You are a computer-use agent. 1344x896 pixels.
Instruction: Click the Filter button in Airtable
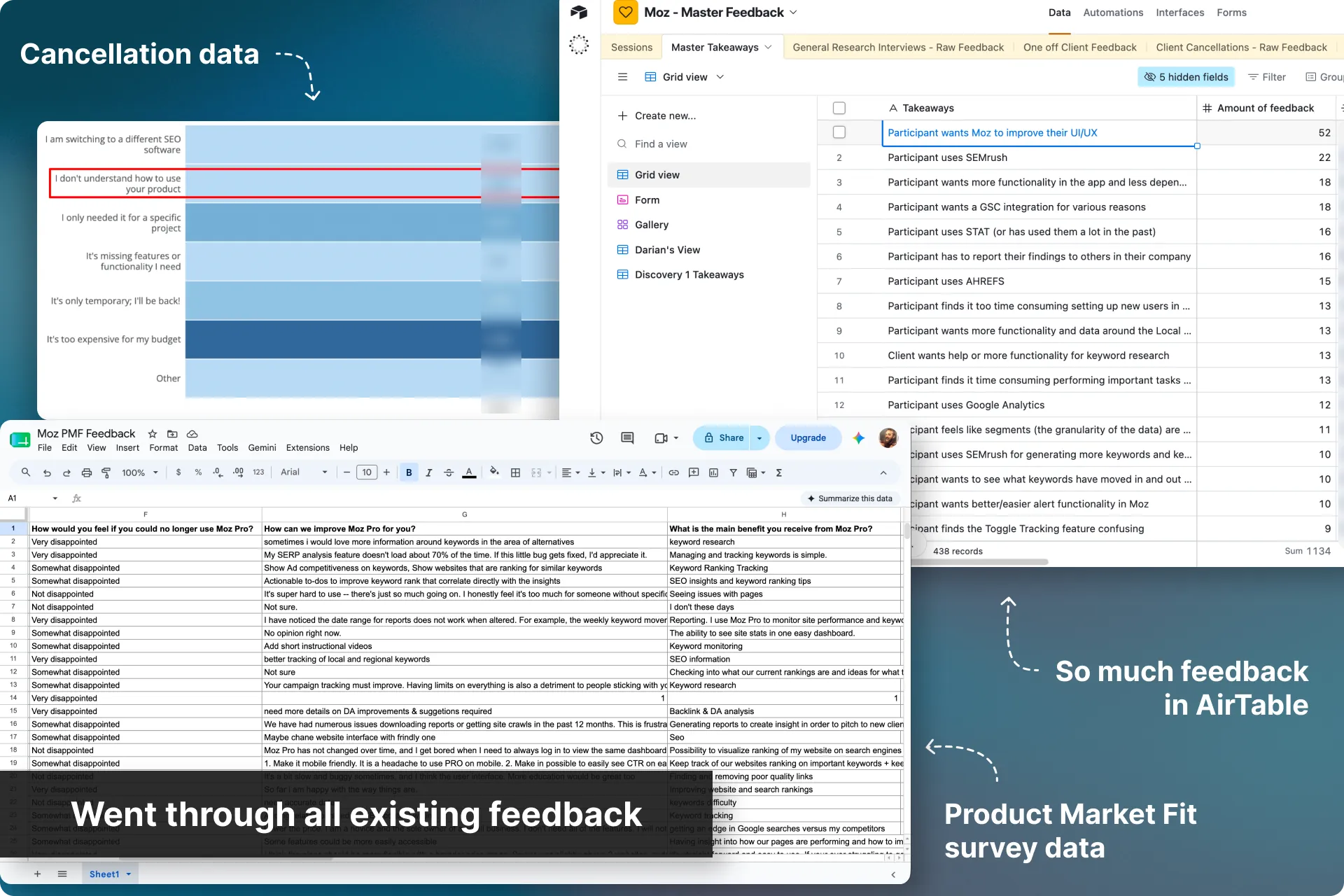tap(1267, 77)
